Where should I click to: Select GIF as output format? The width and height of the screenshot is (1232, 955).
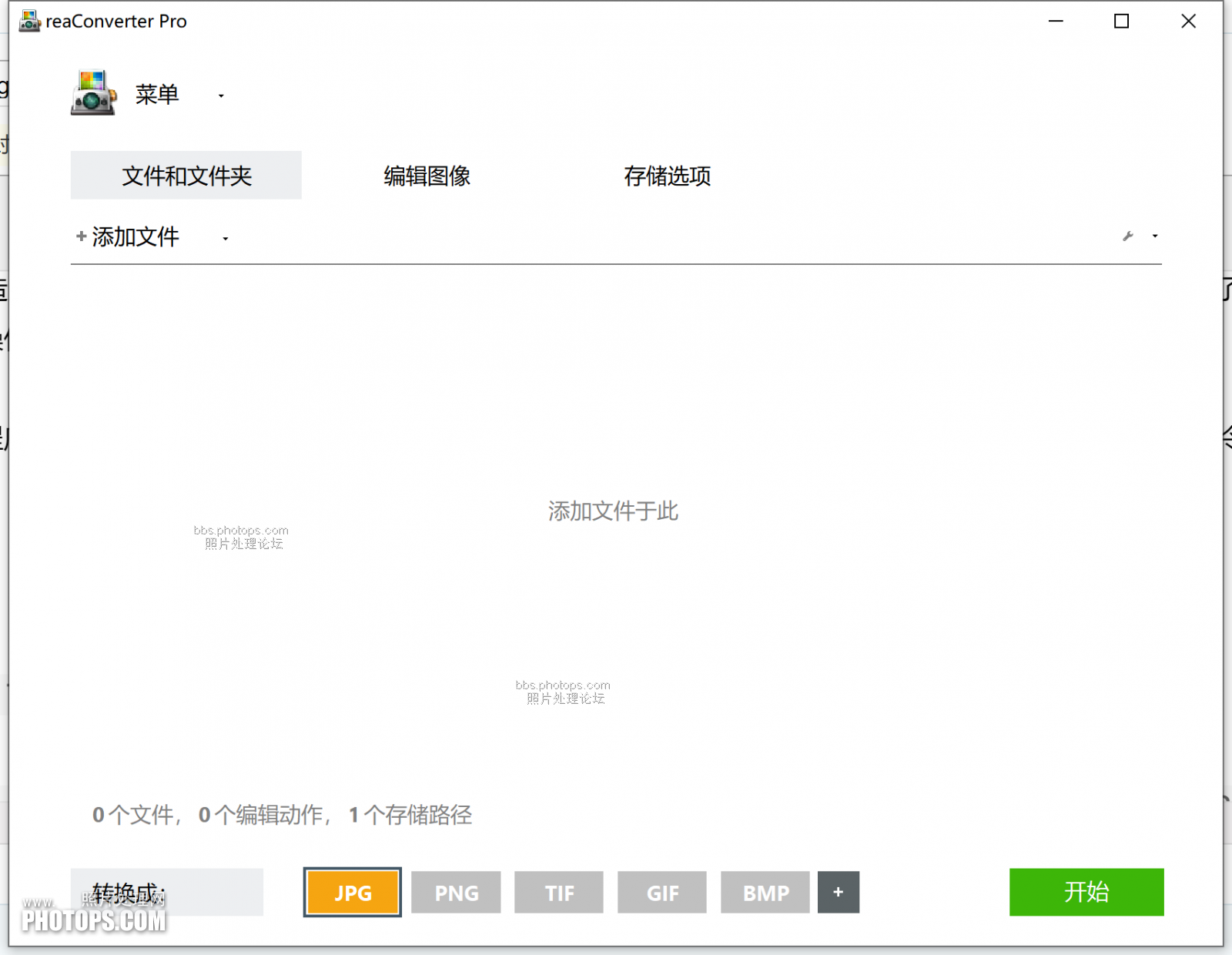click(x=662, y=893)
